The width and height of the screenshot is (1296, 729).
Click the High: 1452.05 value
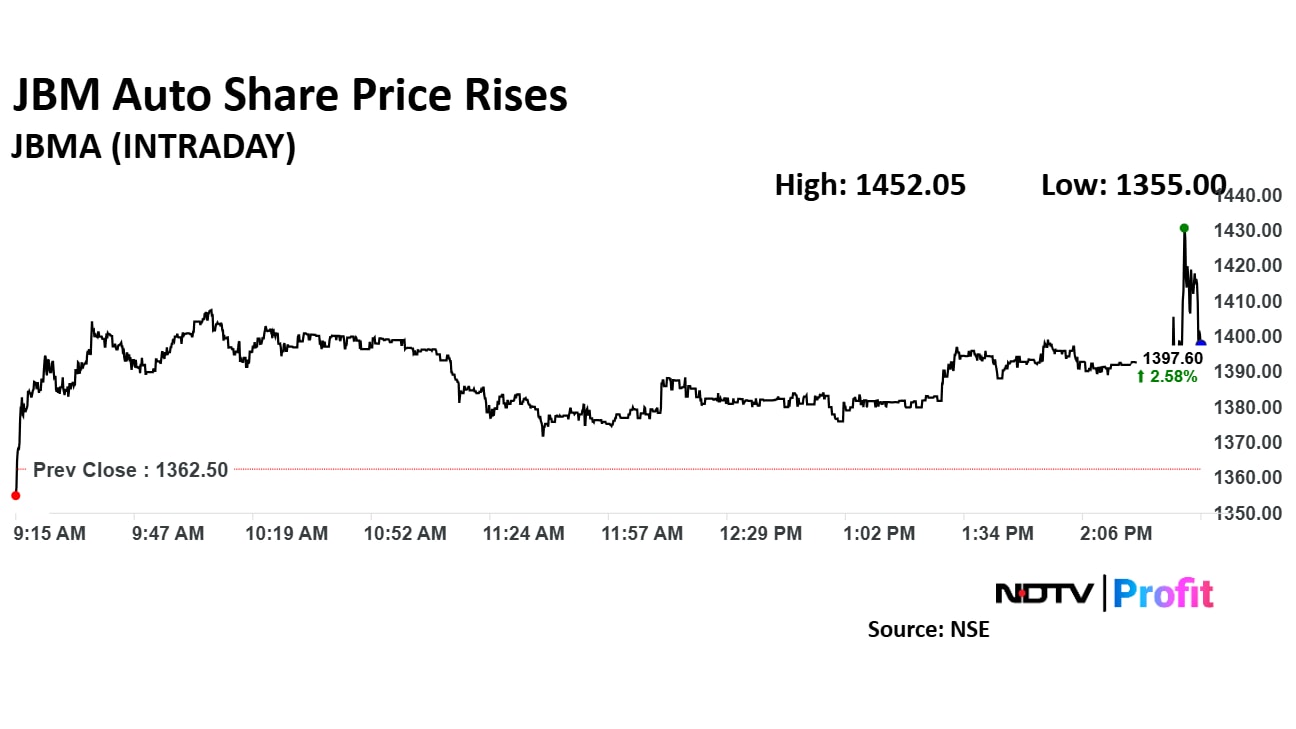[870, 185]
